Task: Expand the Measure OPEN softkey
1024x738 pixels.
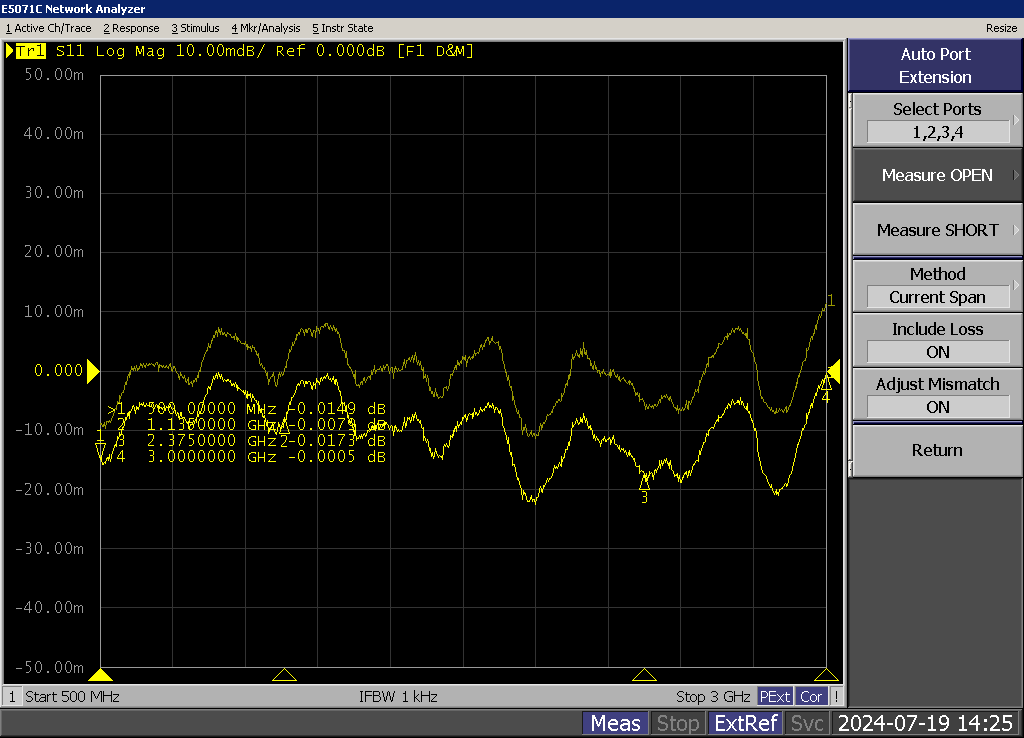Action: tap(937, 175)
